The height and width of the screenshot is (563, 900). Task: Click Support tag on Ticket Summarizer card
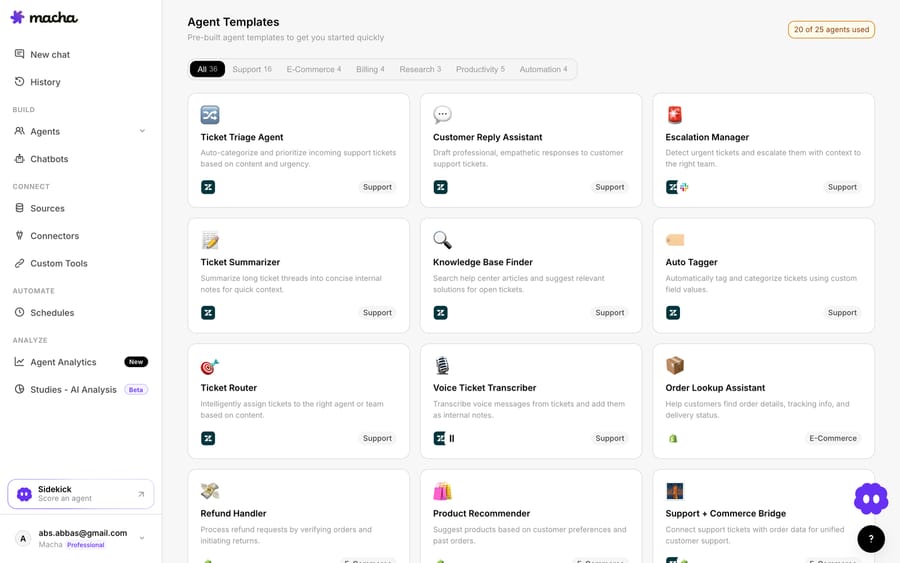[377, 313]
